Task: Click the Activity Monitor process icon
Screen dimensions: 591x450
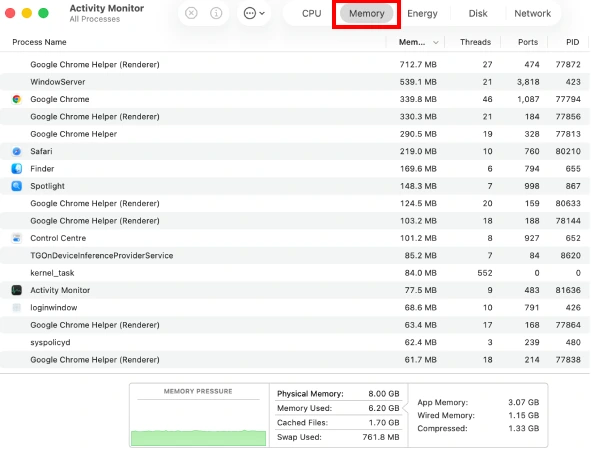Action: coord(17,290)
